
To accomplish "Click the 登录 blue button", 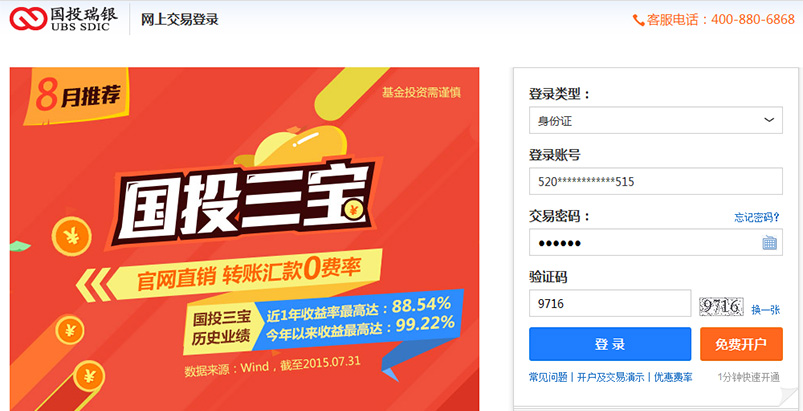I will 610,344.
